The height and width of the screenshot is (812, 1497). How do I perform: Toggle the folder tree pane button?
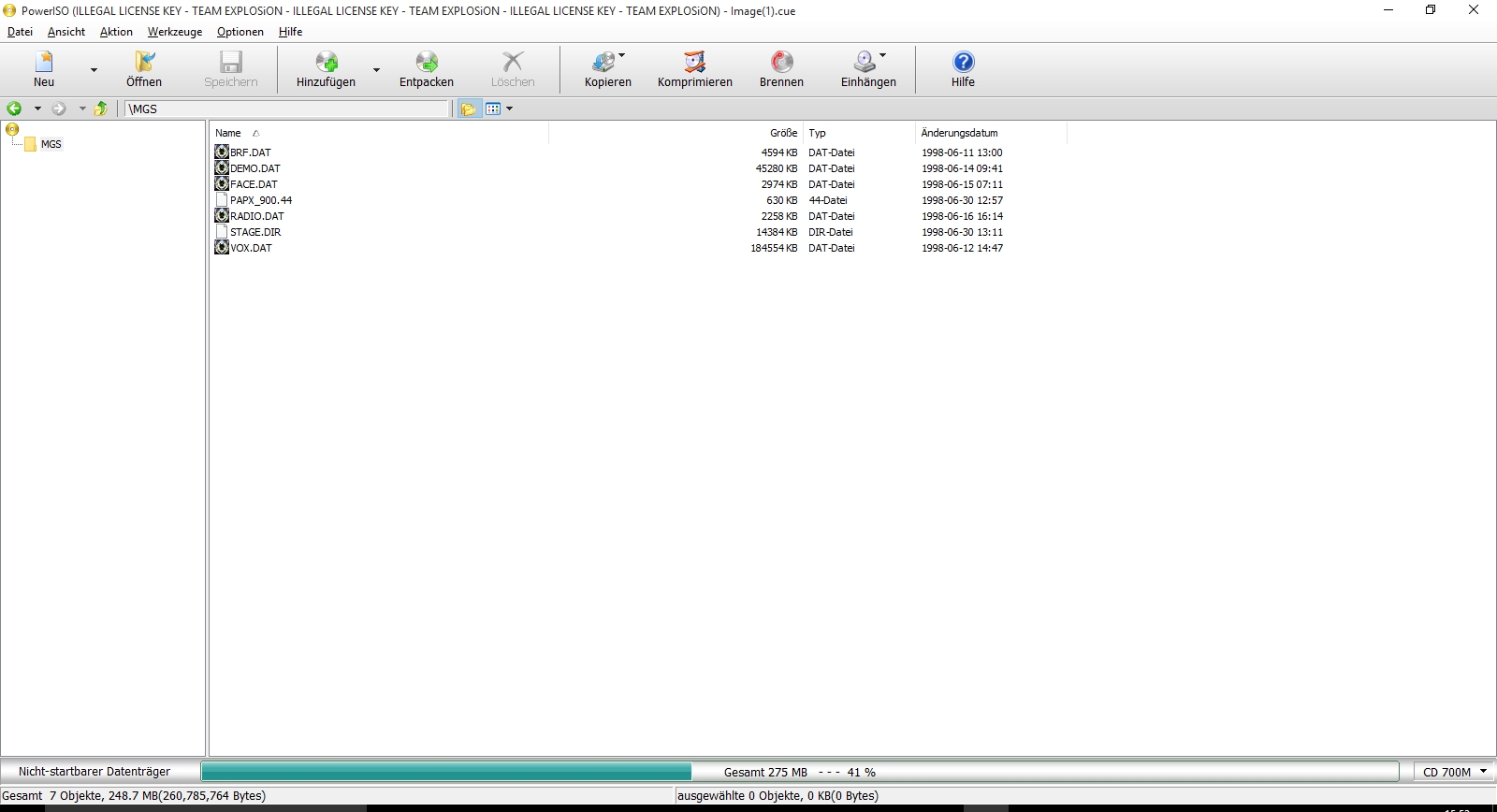pyautogui.click(x=469, y=109)
